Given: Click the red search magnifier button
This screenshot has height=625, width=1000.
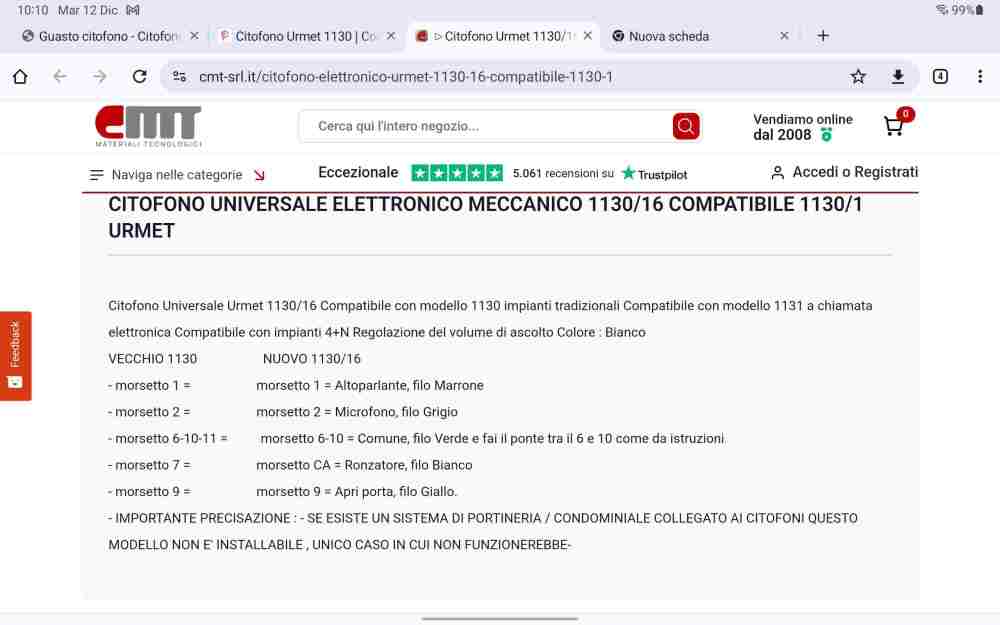Looking at the screenshot, I should coord(685,126).
